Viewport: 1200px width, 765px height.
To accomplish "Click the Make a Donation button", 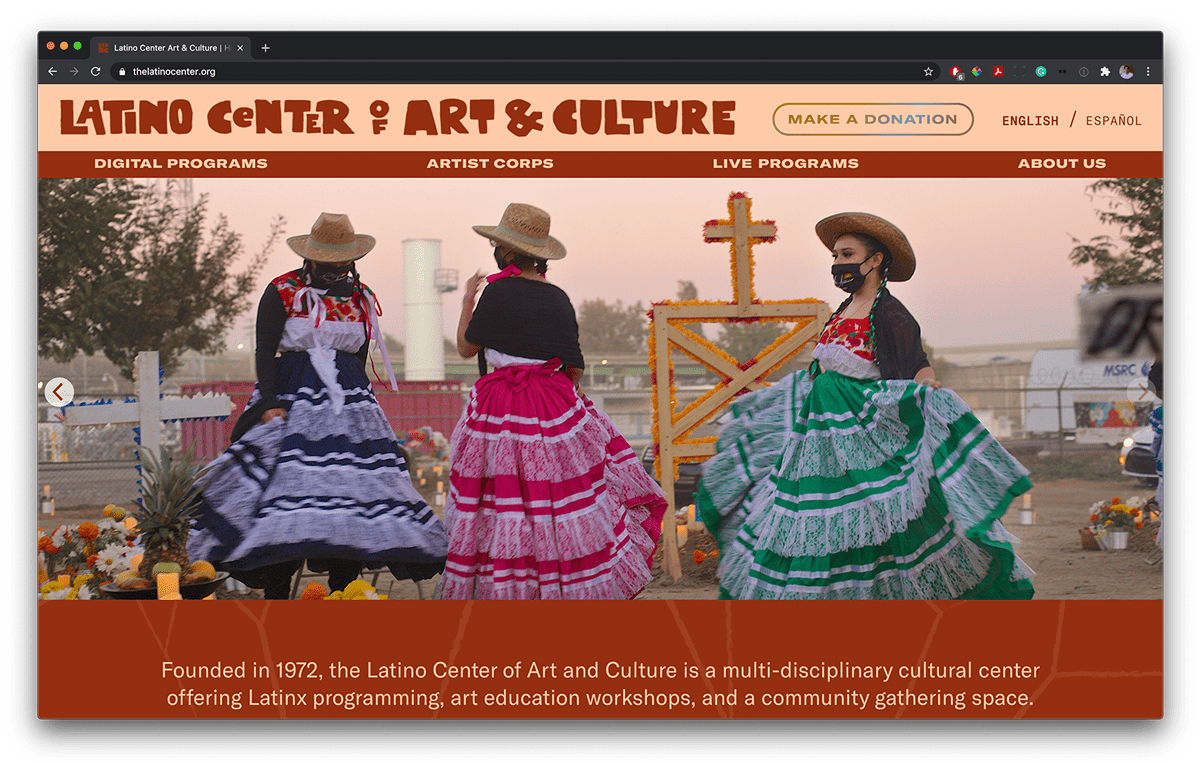I will point(873,119).
